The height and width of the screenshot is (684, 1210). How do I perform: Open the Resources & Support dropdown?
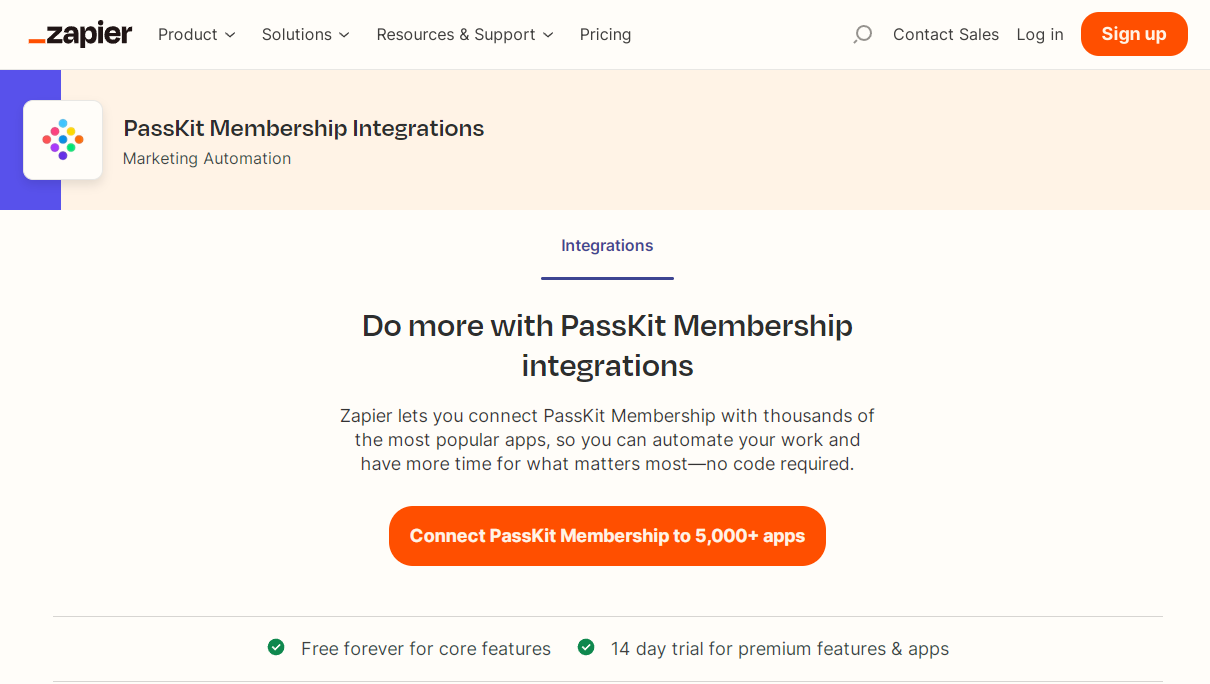point(464,34)
